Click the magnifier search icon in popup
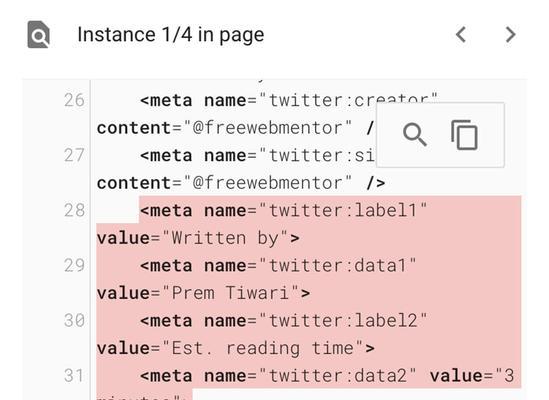This screenshot has width=549, height=400. click(x=415, y=135)
